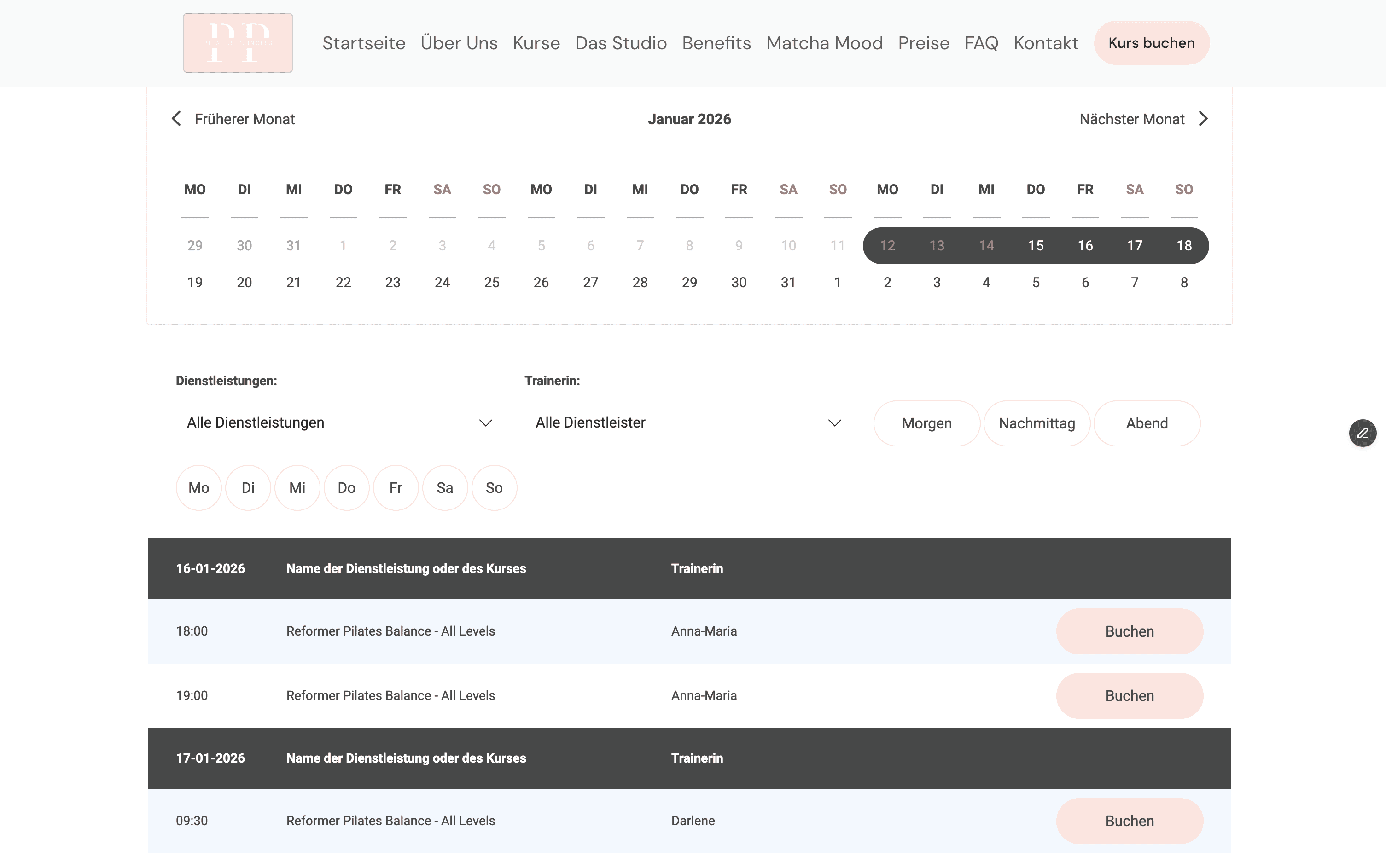The height and width of the screenshot is (868, 1386).
Task: Toggle the Abend time filter
Action: [1147, 423]
